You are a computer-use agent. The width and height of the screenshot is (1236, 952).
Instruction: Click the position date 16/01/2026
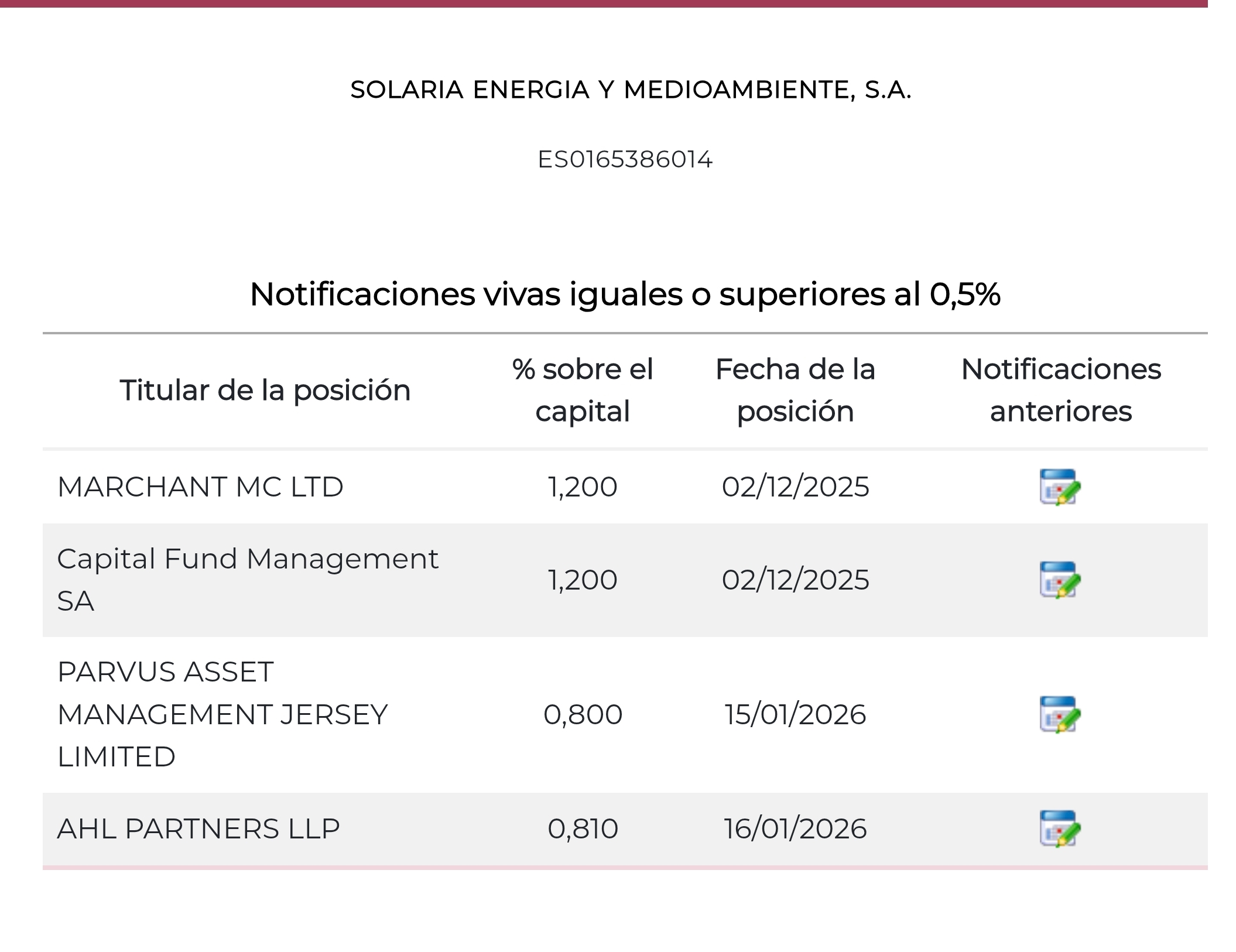795,829
